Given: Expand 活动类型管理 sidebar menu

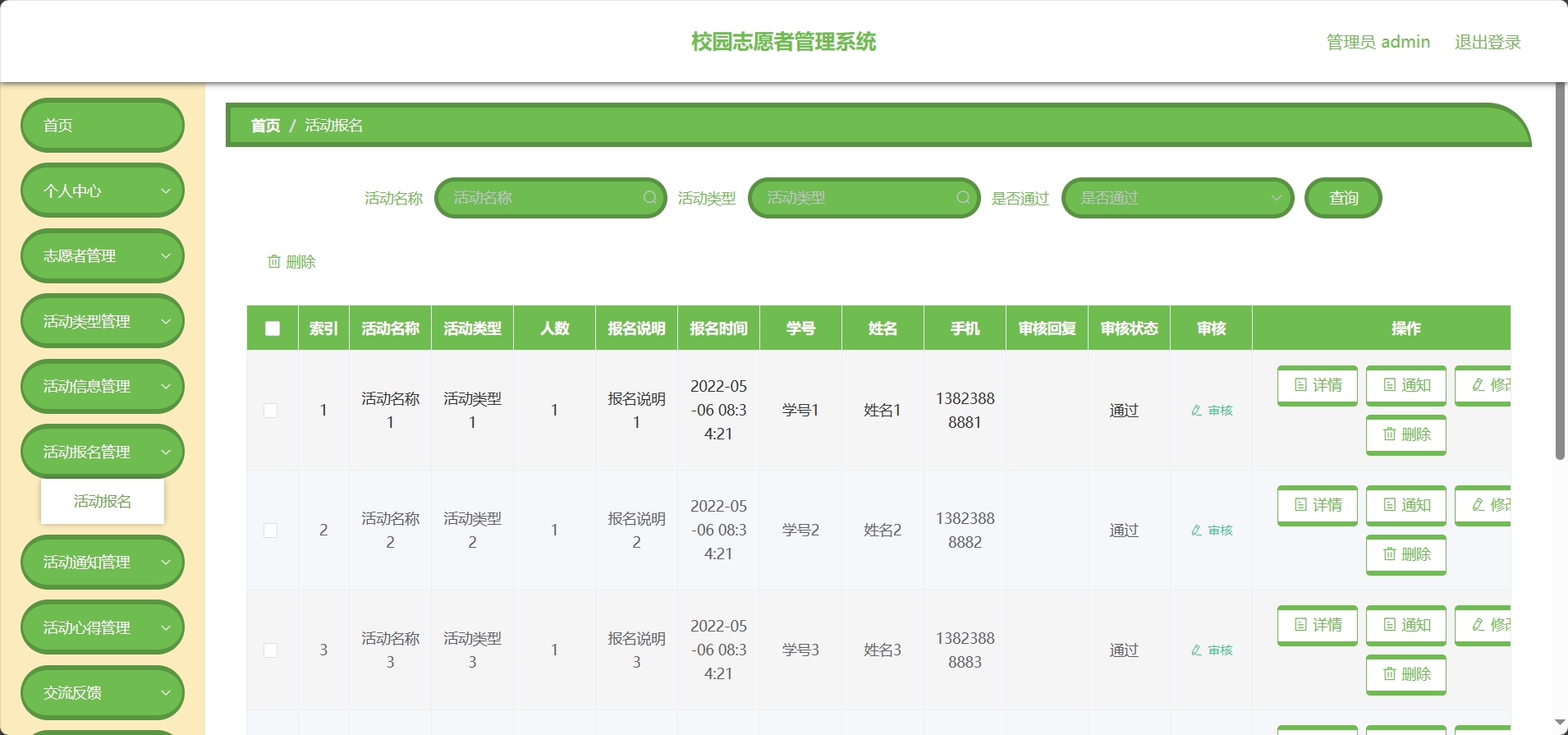Looking at the screenshot, I should [103, 321].
